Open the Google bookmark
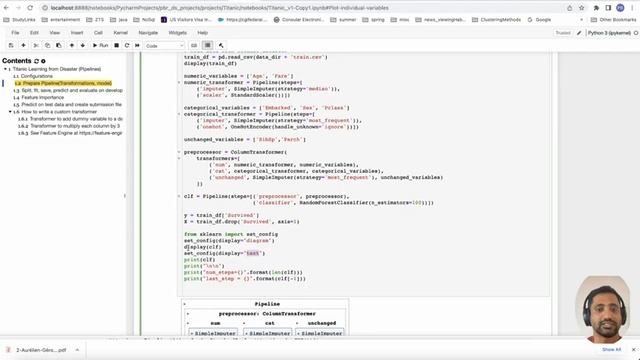The image size is (640, 360). tap(539, 20)
